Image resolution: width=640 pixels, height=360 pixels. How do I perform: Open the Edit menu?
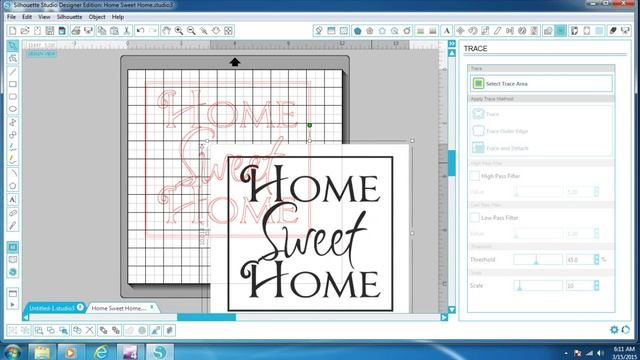point(27,17)
